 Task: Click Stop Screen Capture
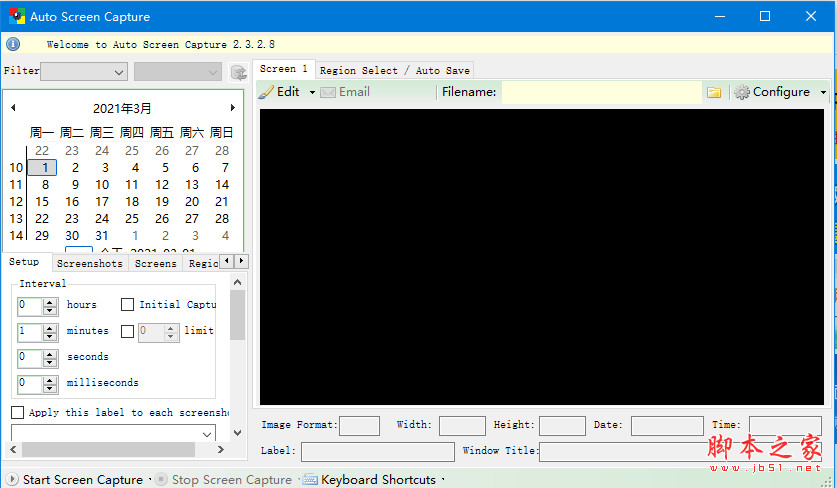click(x=224, y=479)
